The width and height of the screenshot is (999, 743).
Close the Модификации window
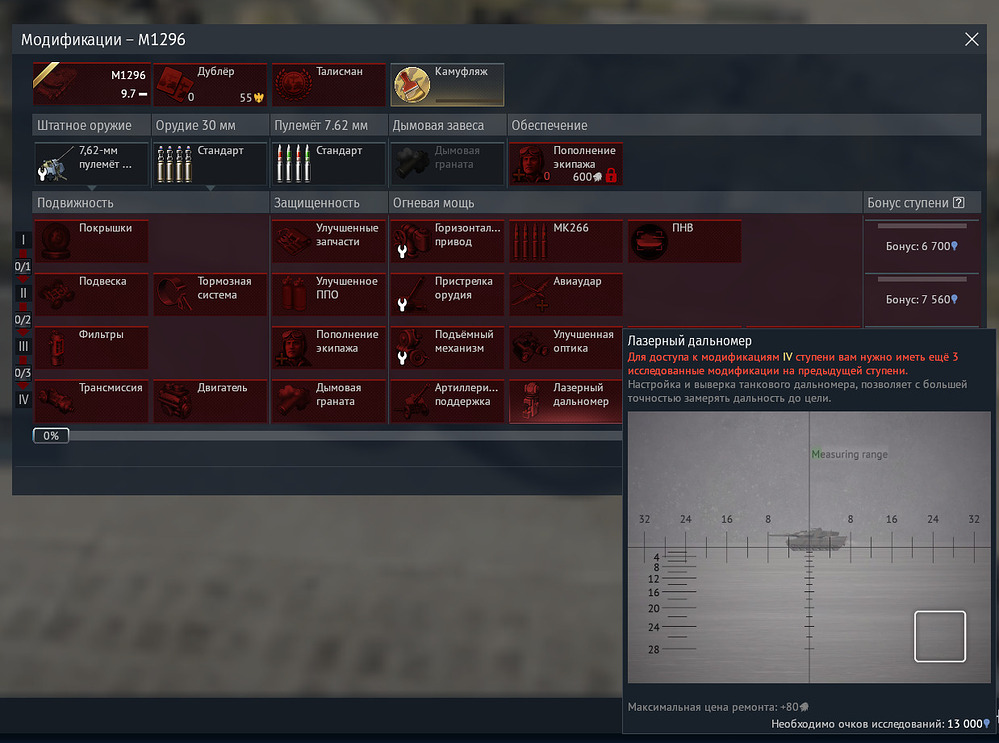coord(971,40)
